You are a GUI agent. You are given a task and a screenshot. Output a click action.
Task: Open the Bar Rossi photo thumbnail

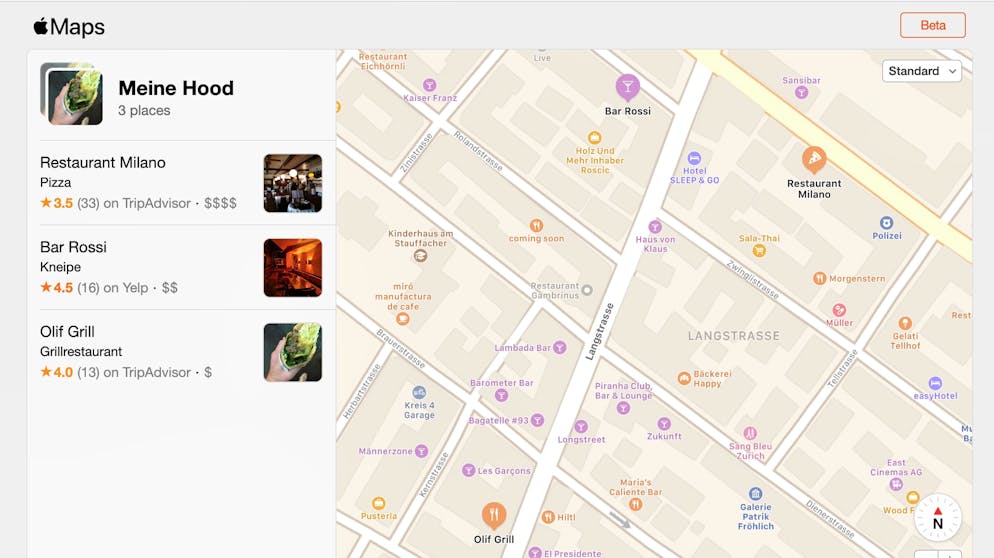[293, 268]
